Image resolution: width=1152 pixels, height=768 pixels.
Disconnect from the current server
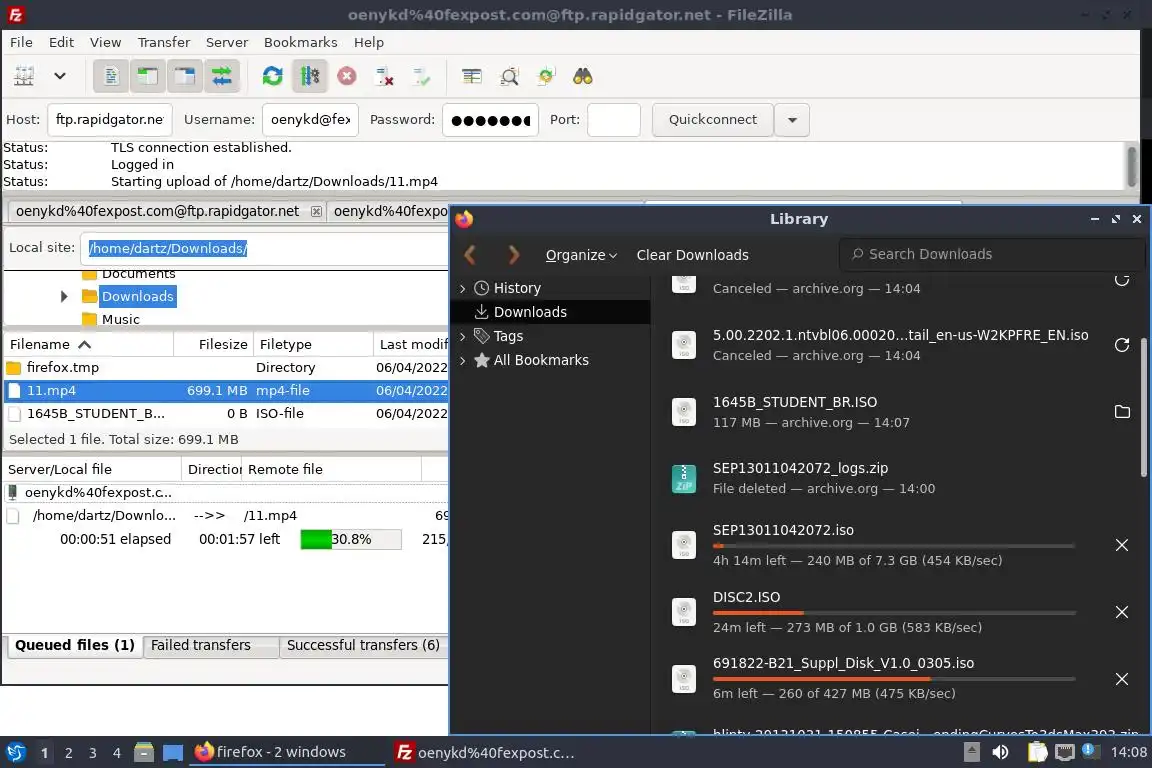(x=384, y=76)
